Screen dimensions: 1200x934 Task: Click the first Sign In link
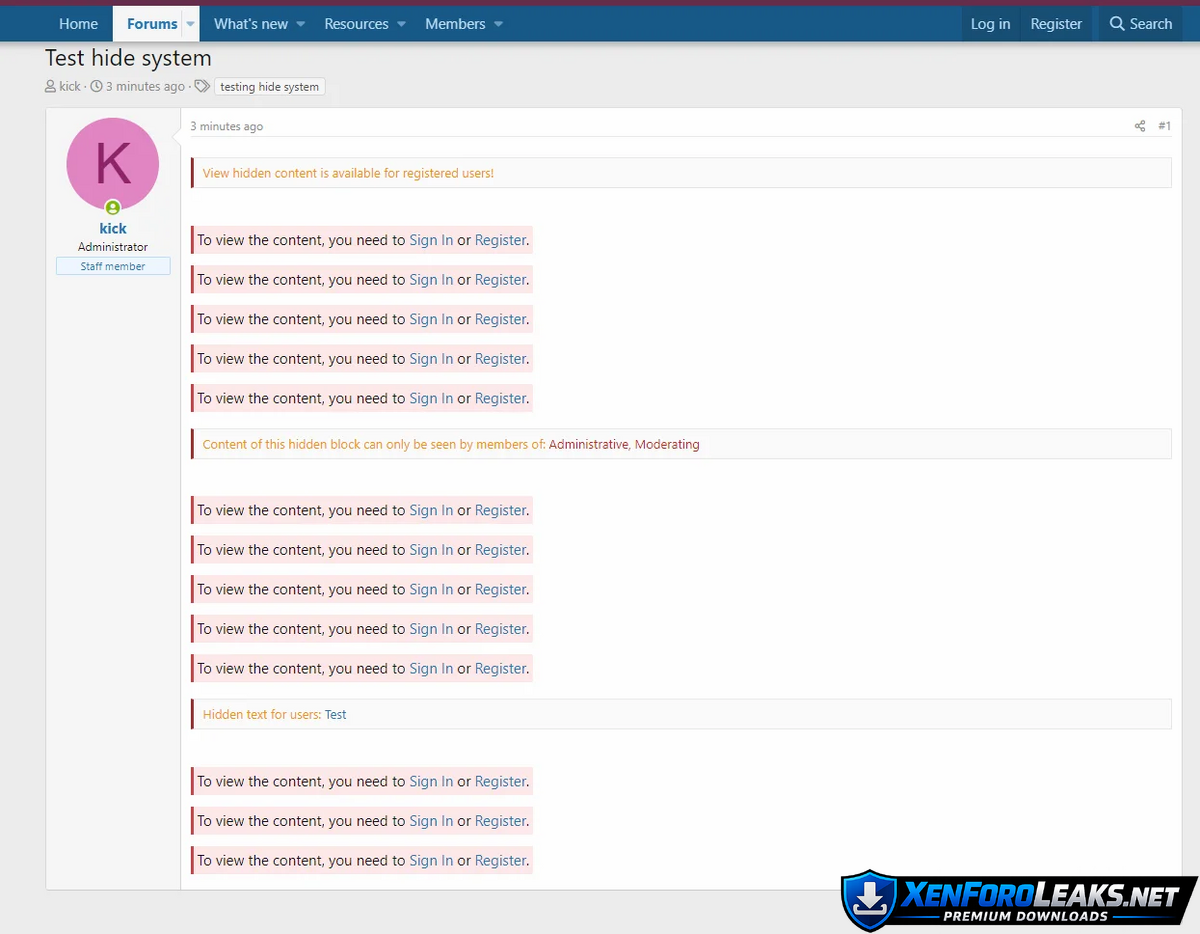[x=431, y=240]
